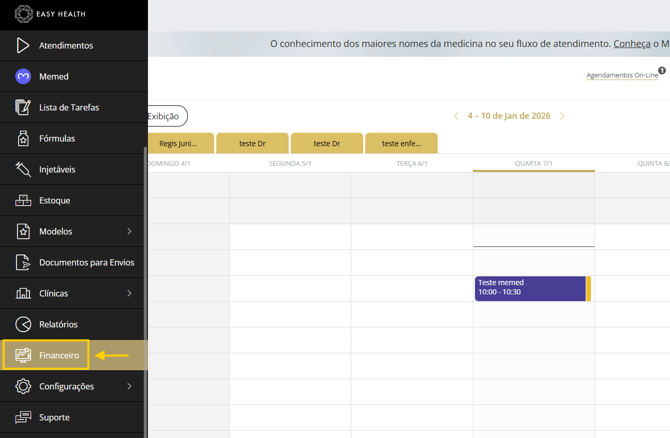The image size is (670, 438).
Task: Open the Memed icon in sidebar
Action: point(23,76)
